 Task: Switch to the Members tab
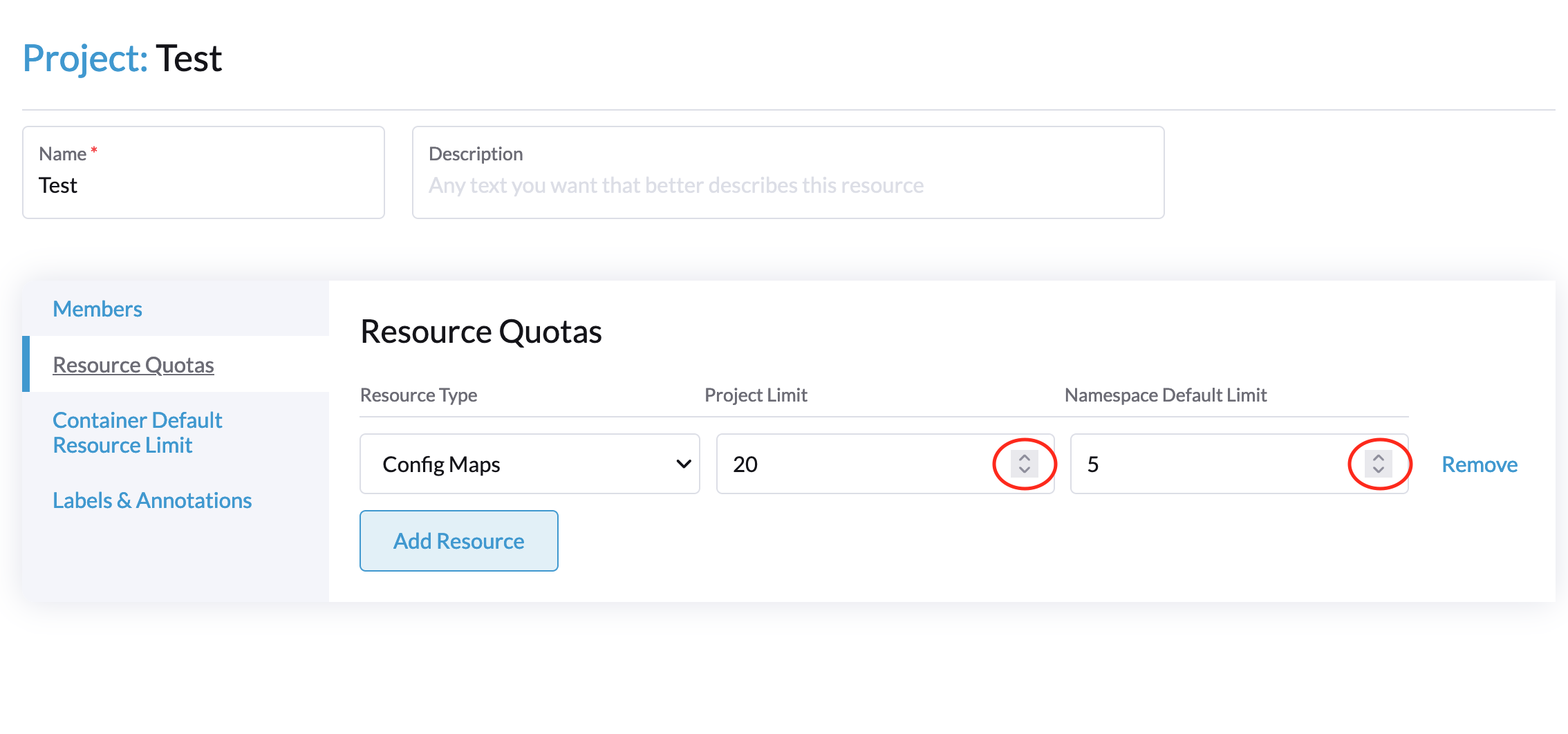click(97, 309)
